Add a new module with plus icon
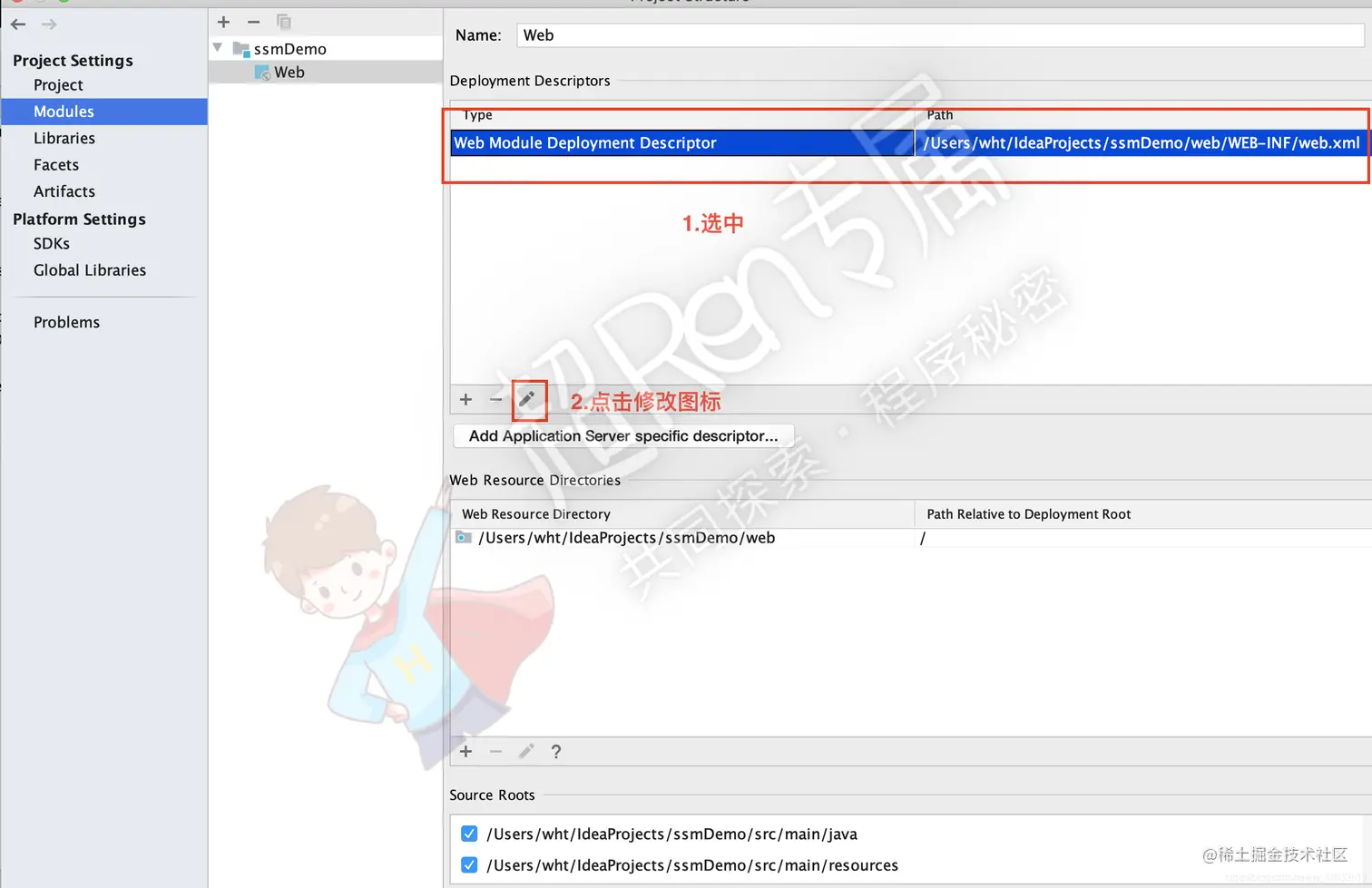The height and width of the screenshot is (888, 1372). pyautogui.click(x=224, y=22)
